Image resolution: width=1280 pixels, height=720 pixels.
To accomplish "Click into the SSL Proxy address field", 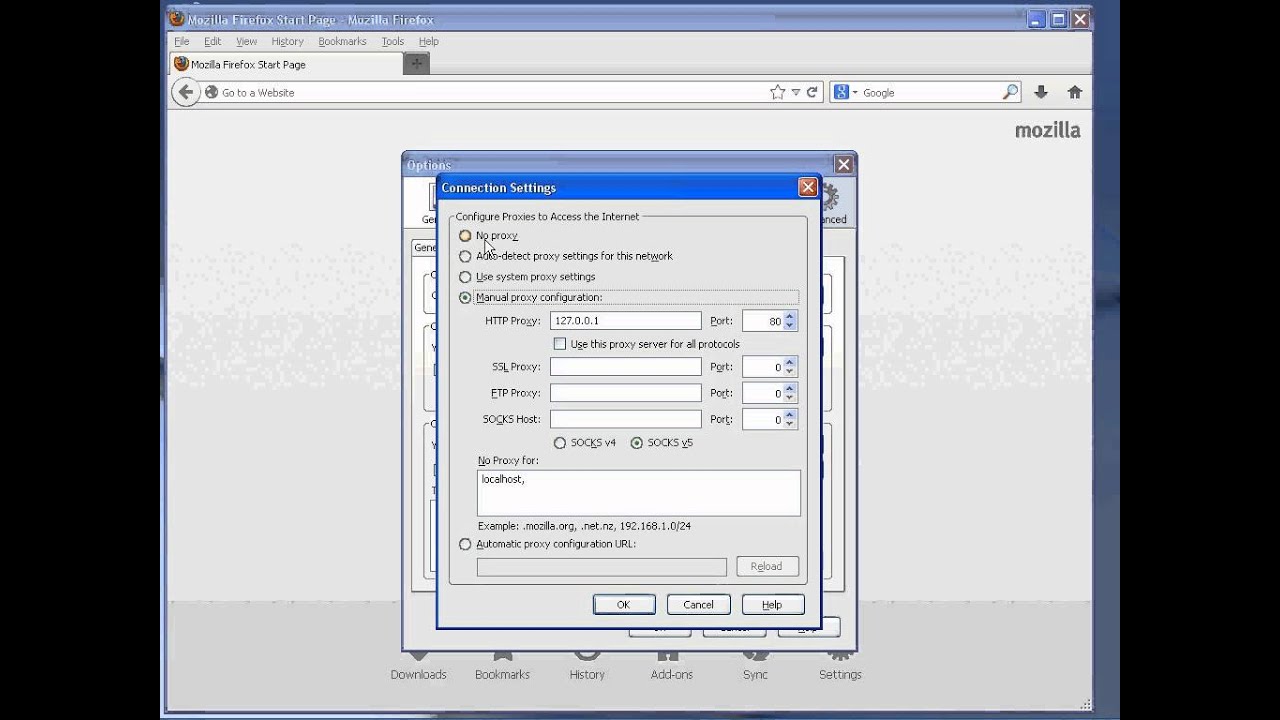I will coord(625,367).
